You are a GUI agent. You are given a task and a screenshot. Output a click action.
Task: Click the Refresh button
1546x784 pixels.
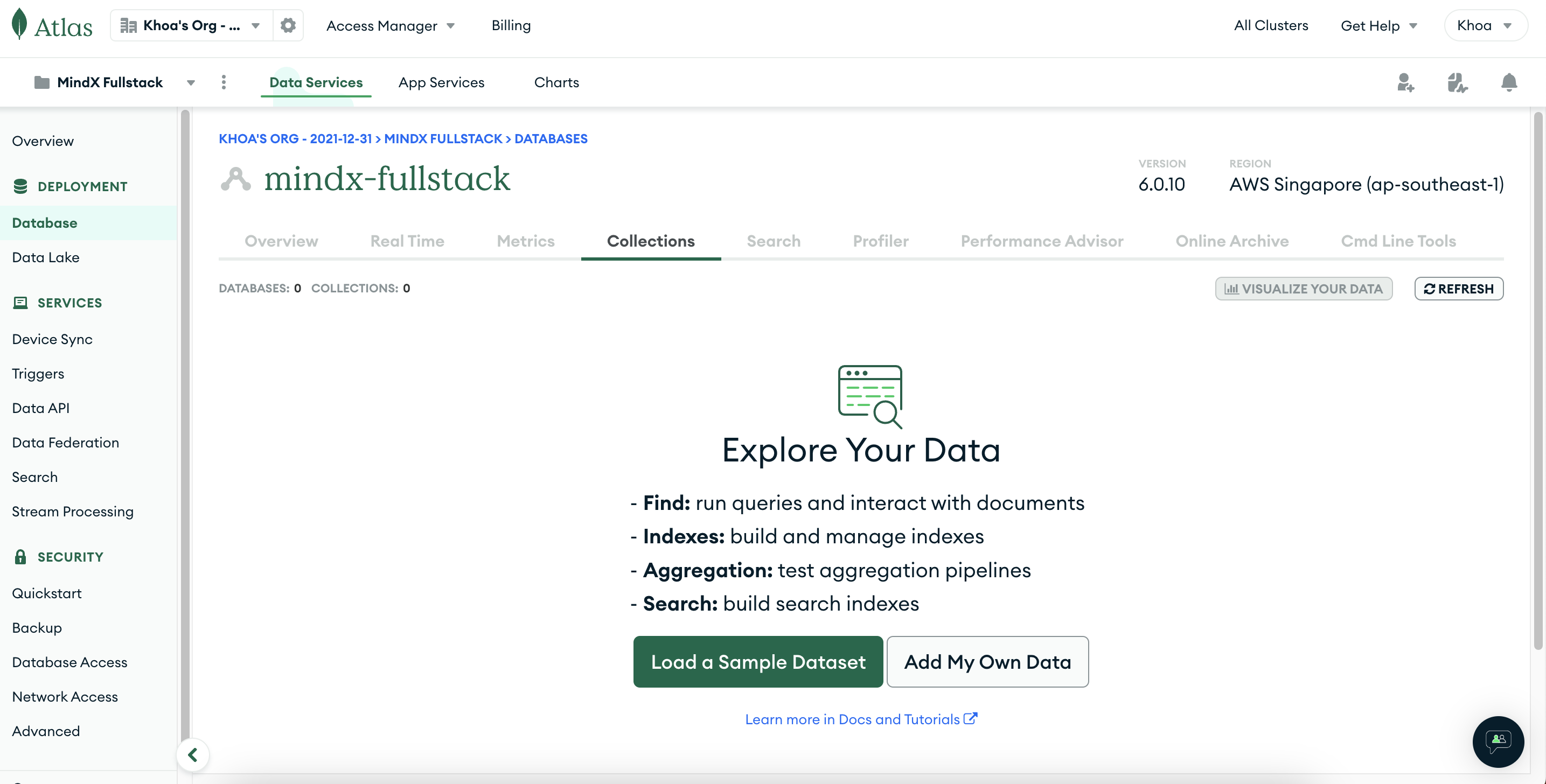click(x=1458, y=289)
